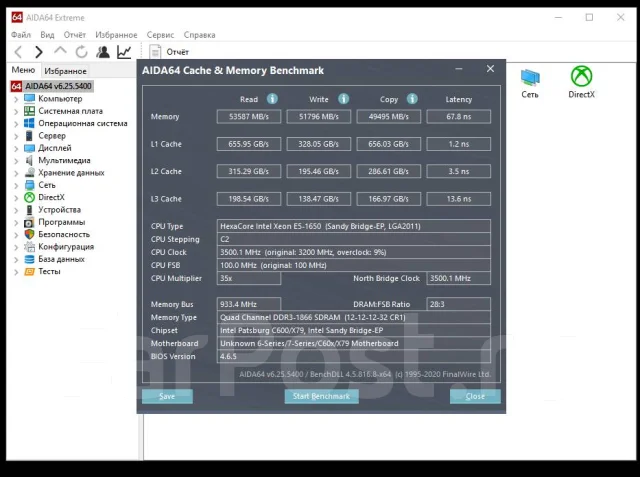640x477 pixels.
Task: Click the L2 Cache Read 315.29 GB/s field
Action: [x=249, y=171]
